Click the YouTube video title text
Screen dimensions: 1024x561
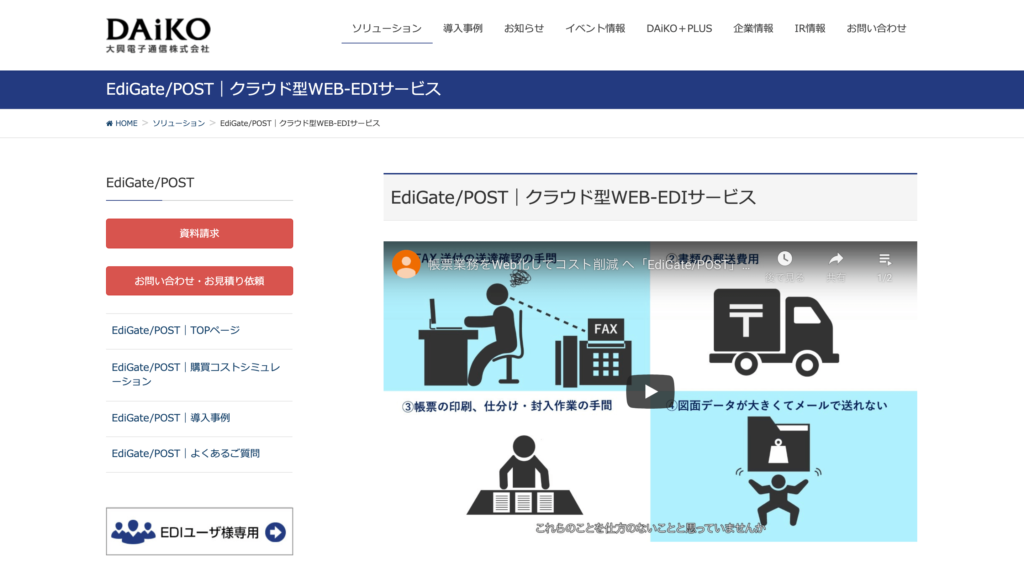[588, 265]
